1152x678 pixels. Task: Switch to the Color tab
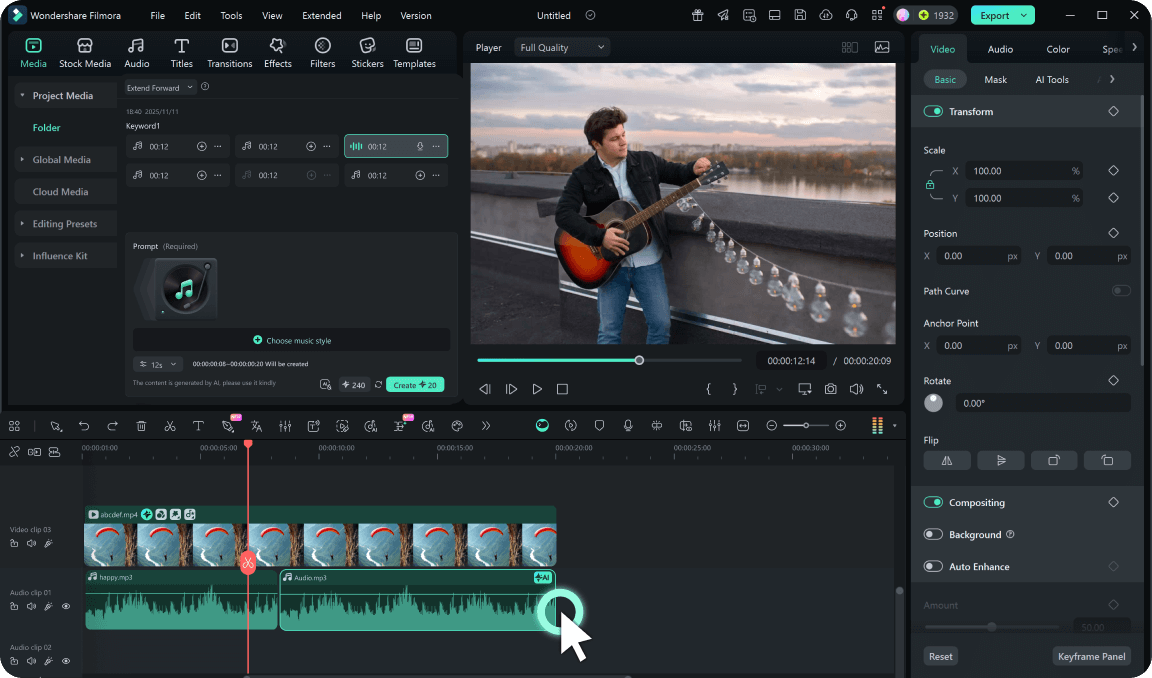point(1058,49)
